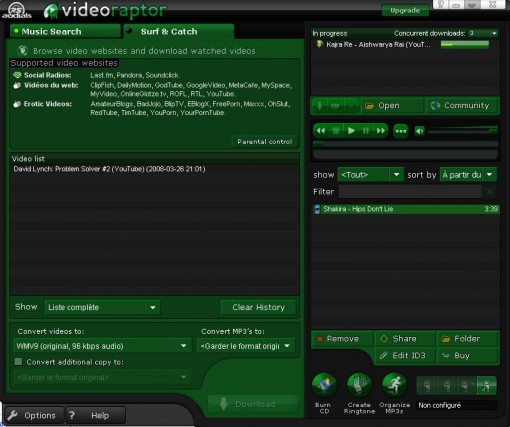Click the Download button

tap(253, 404)
